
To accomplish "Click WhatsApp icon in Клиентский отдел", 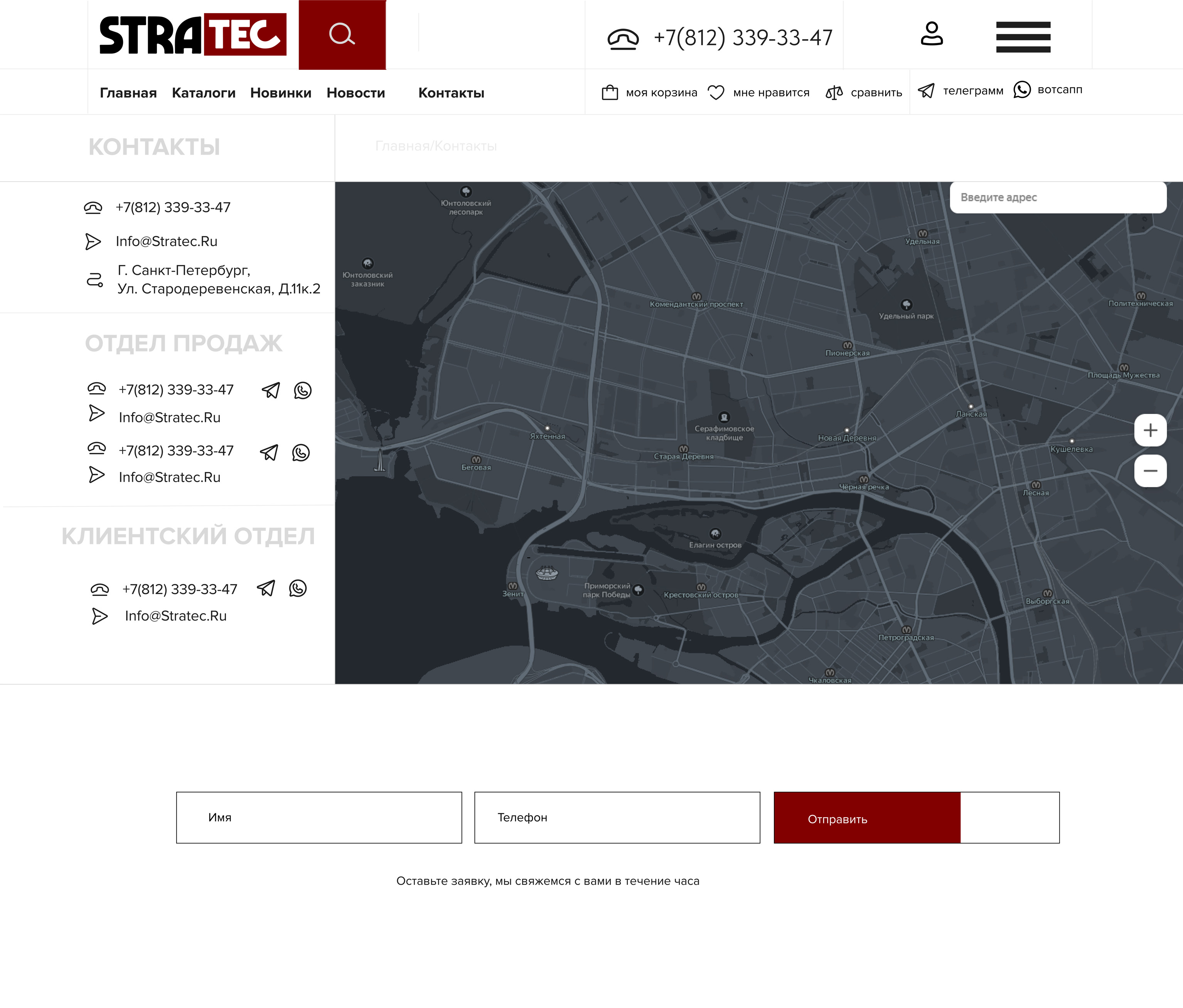I will tap(298, 589).
